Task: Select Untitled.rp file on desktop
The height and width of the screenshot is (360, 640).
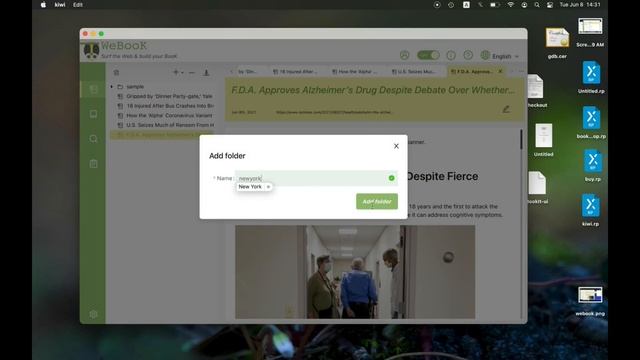Action: pos(591,77)
